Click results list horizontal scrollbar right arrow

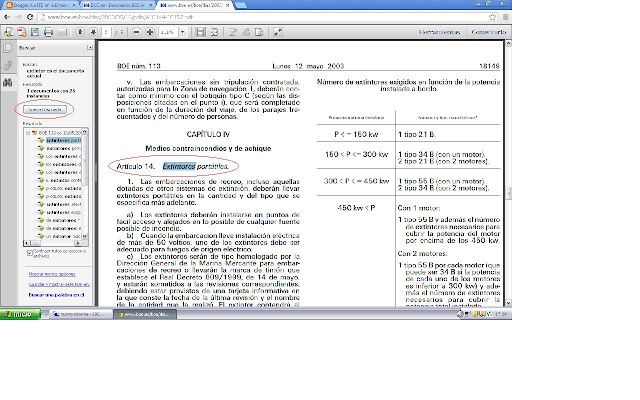click(x=78, y=243)
